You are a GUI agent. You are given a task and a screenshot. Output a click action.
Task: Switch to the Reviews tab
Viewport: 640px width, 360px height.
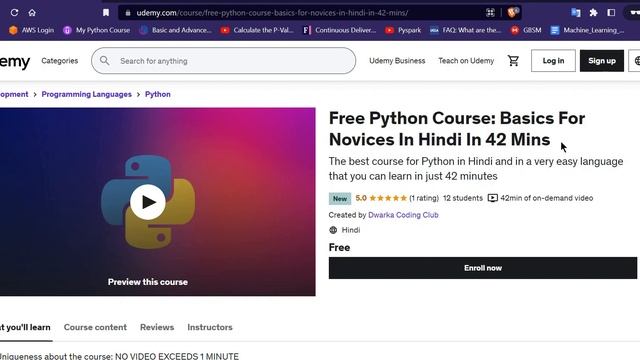(157, 327)
